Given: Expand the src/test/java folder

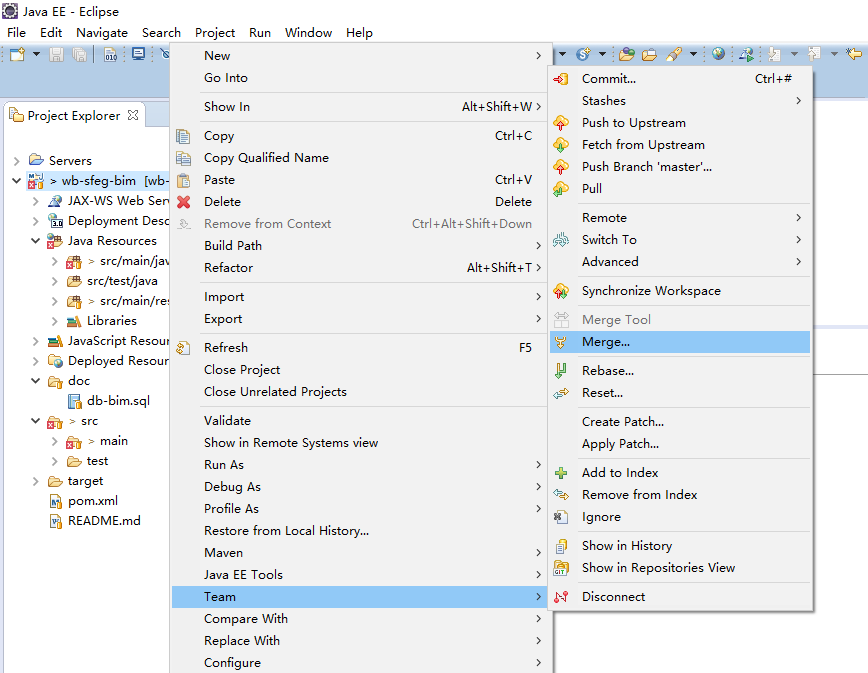Looking at the screenshot, I should coord(54,281).
